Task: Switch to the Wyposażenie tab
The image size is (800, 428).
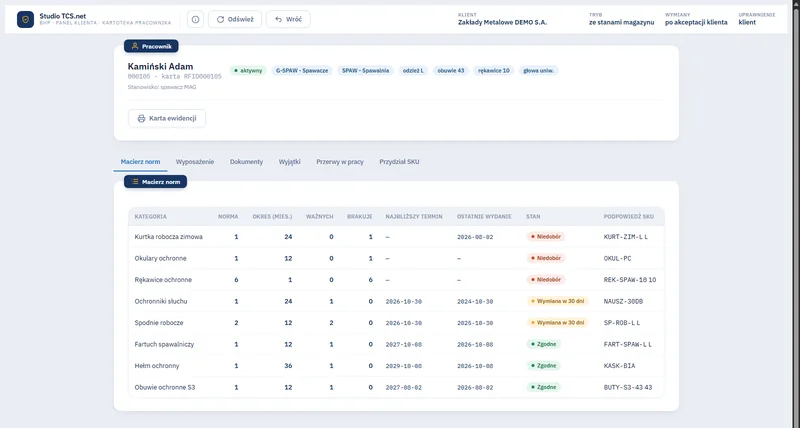Action: coord(195,162)
